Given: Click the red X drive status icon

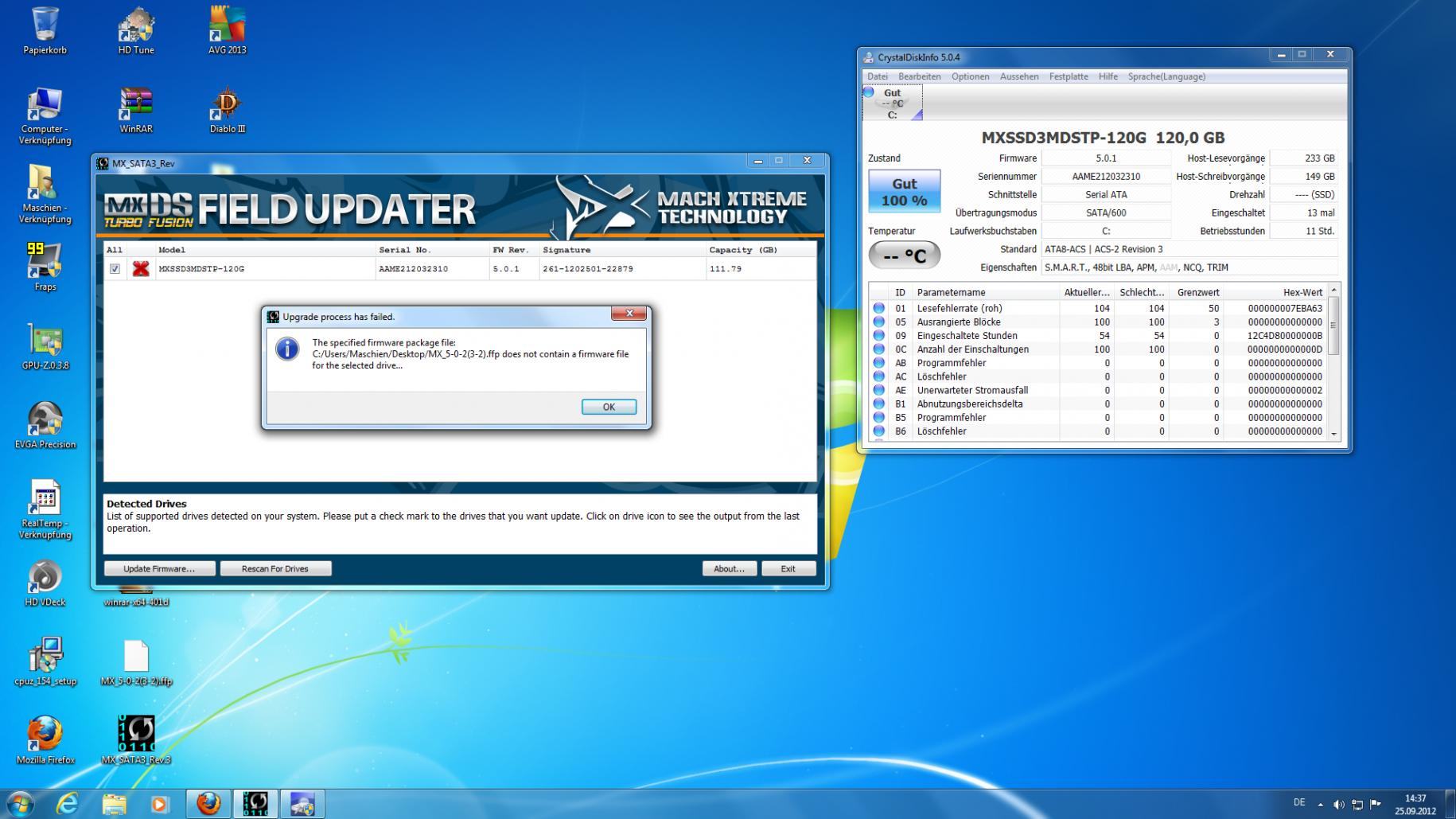Looking at the screenshot, I should pyautogui.click(x=141, y=268).
